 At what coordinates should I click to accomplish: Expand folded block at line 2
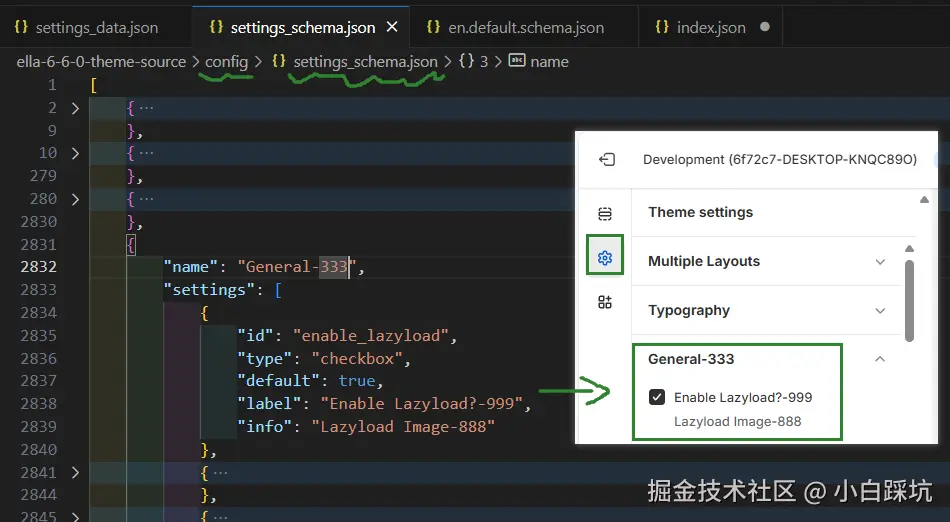[75, 108]
